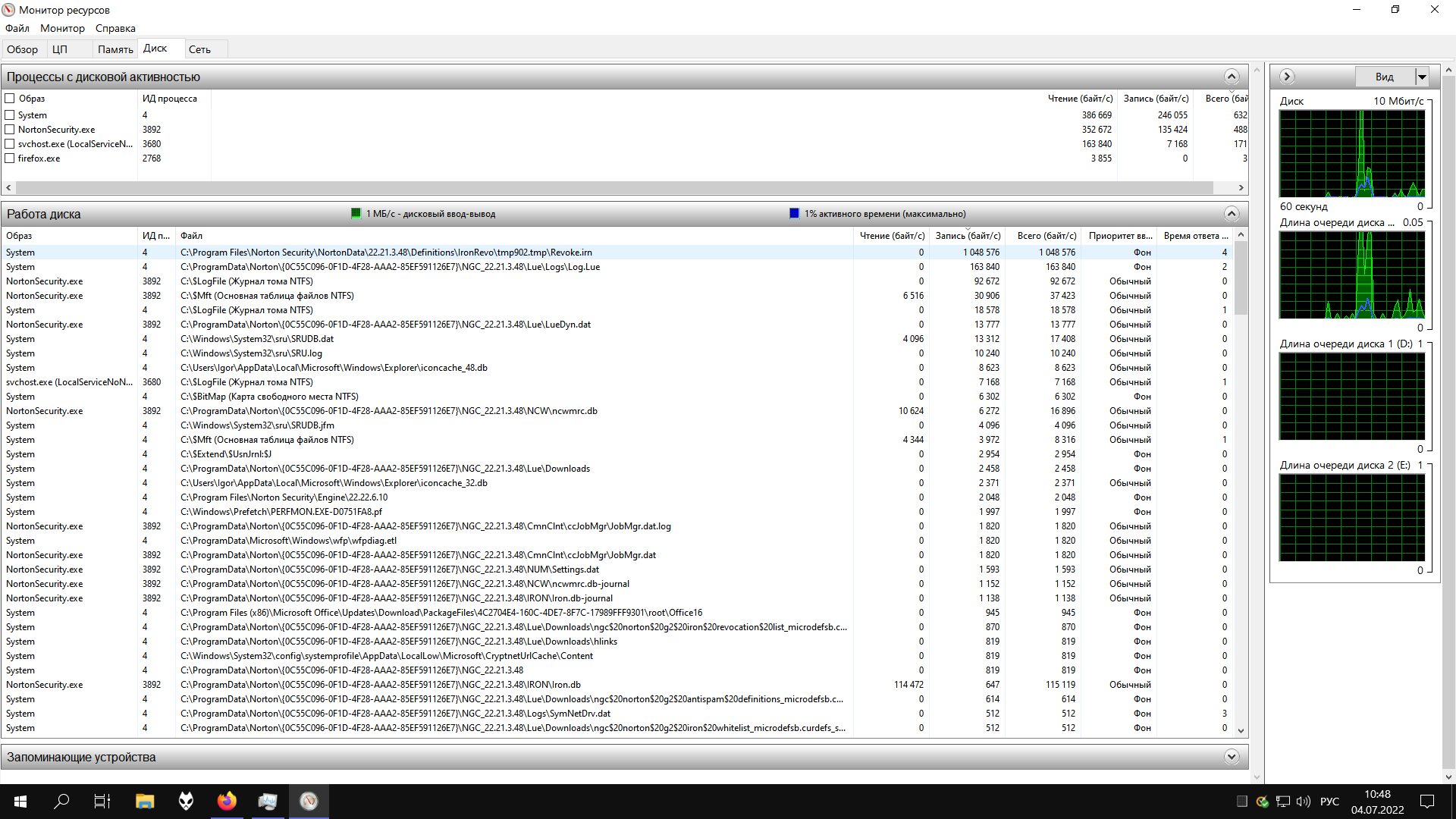Collapse the Процессы с дисковой активностью section
The height and width of the screenshot is (819, 1456).
(1232, 77)
